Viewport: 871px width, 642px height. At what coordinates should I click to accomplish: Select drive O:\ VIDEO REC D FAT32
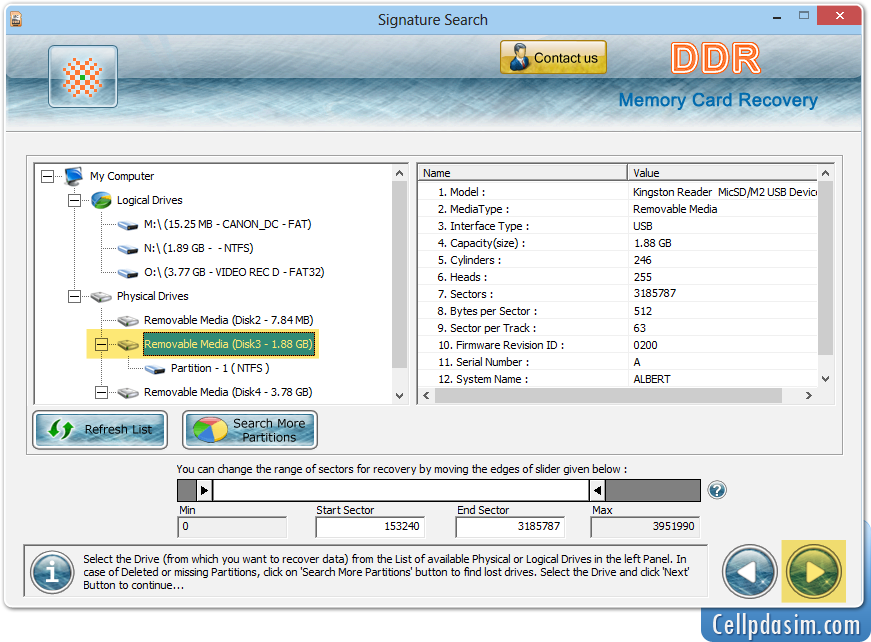(x=234, y=272)
